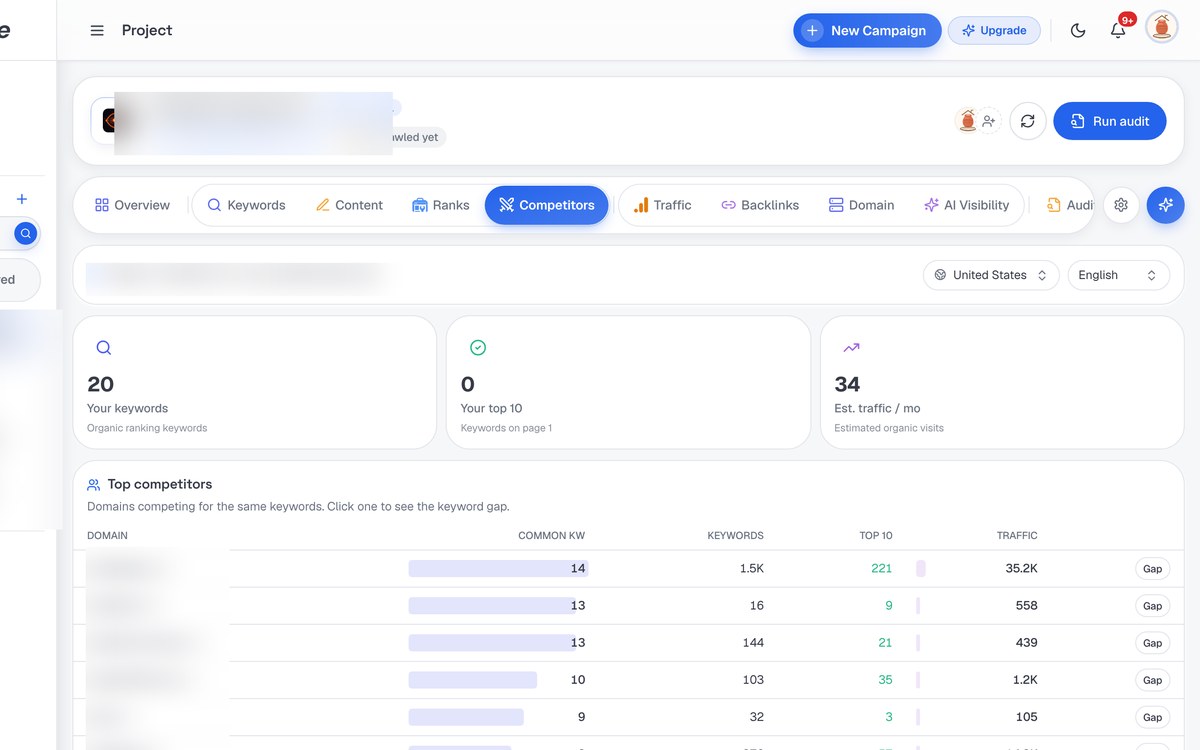This screenshot has height=750, width=1200.
Task: Select the Competitors tab
Action: coord(546,205)
